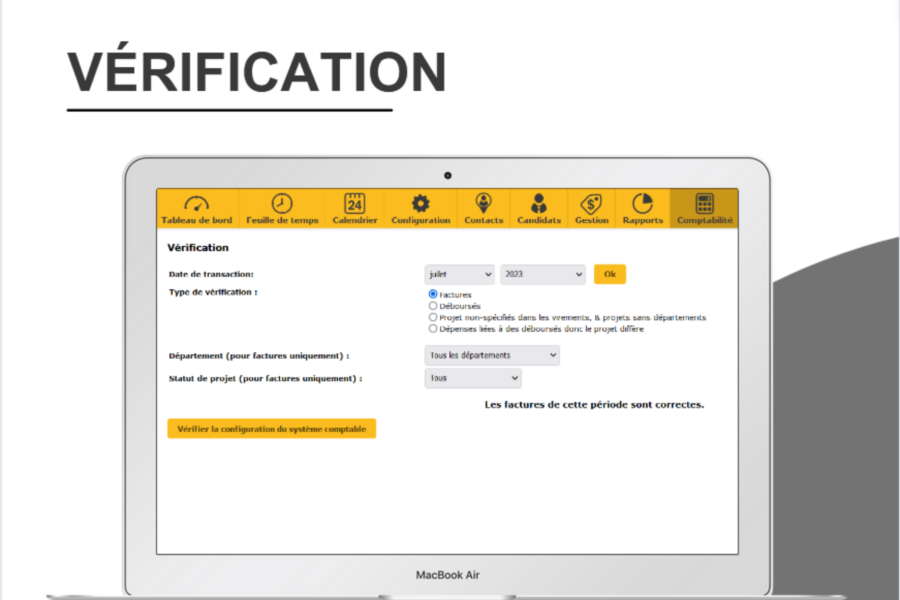Open the Gestion price tag icon

pyautogui.click(x=591, y=203)
